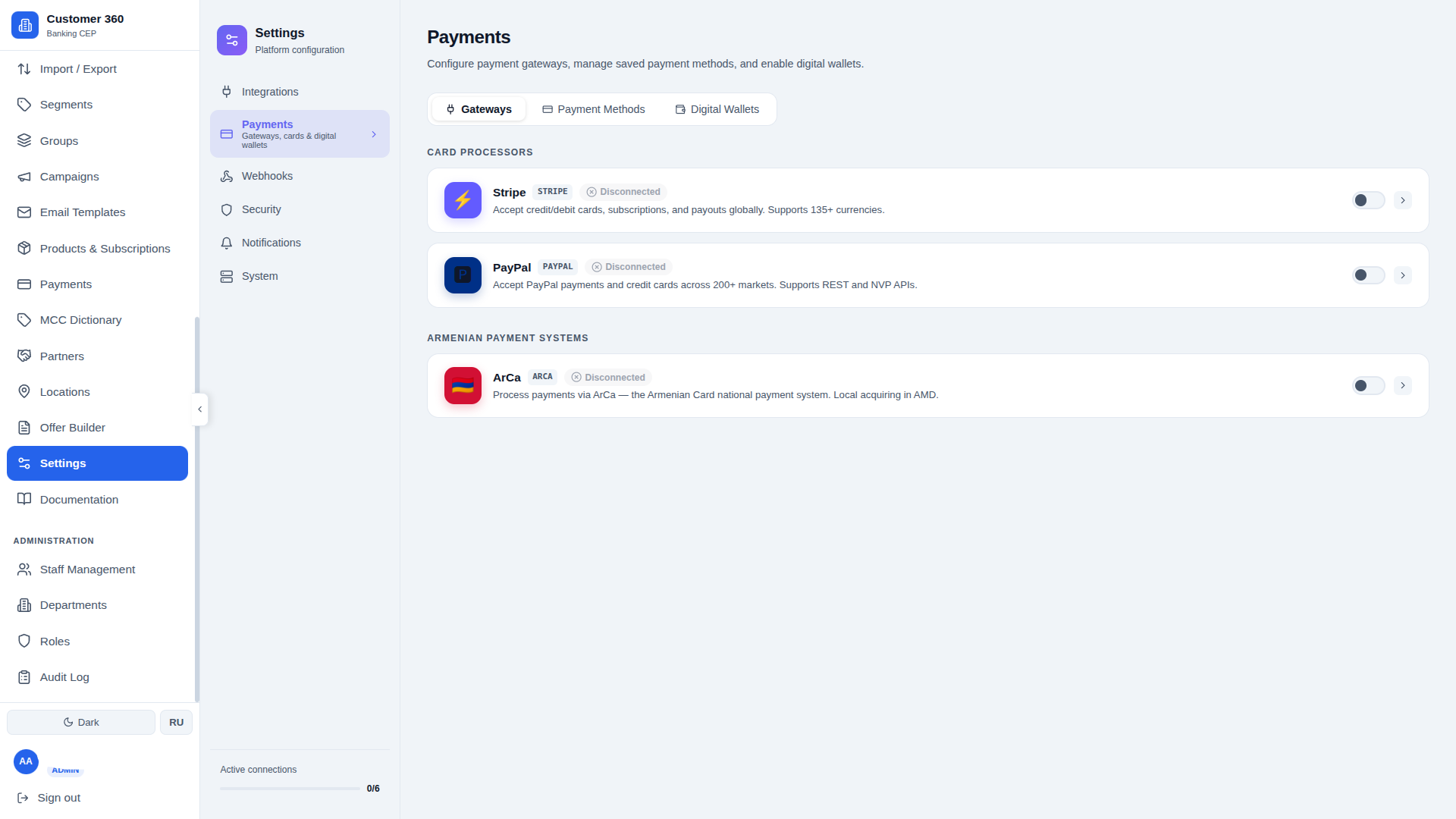
Task: Click the Notifications bell icon
Action: pos(227,243)
